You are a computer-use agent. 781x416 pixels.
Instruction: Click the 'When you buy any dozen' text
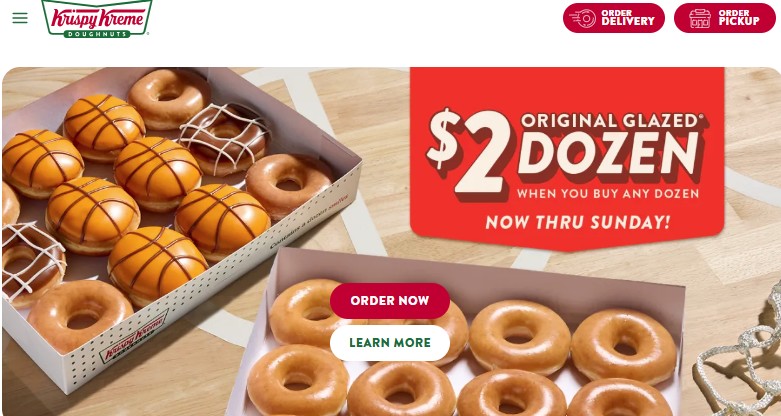[608, 194]
